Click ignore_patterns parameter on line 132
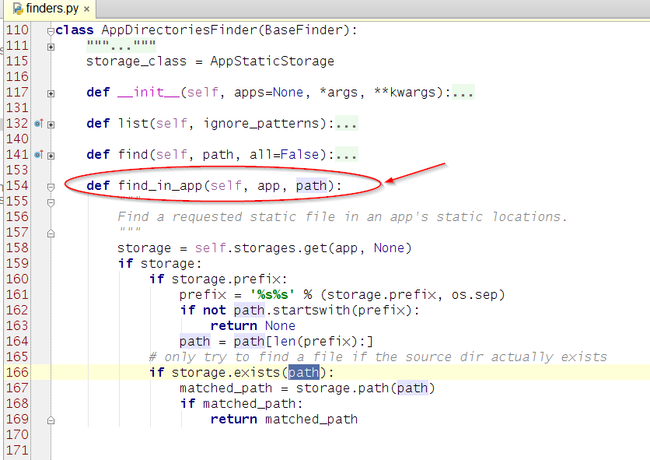Viewport: 650px width, 460px height. (261, 123)
